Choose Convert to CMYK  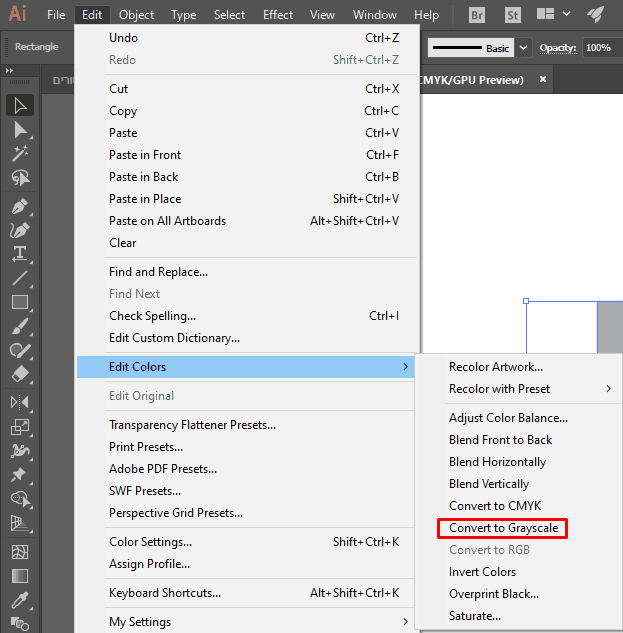pos(495,506)
